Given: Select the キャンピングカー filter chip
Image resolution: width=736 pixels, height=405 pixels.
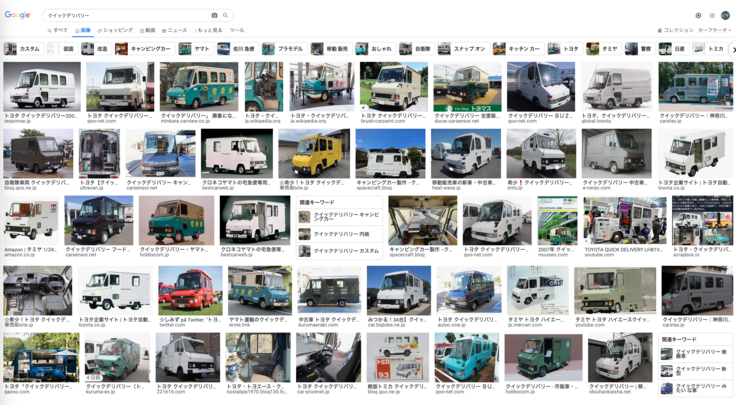Looking at the screenshot, I should click(143, 49).
